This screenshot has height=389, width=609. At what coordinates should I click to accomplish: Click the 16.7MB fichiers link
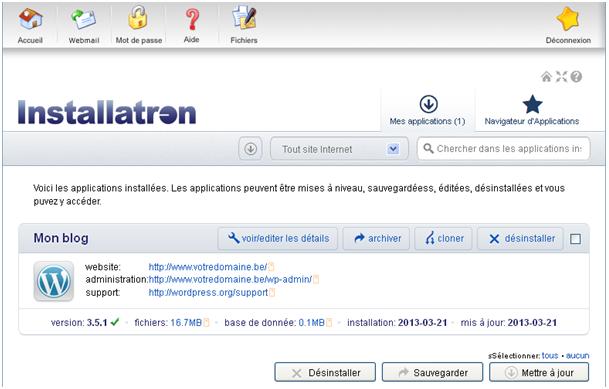[186, 323]
